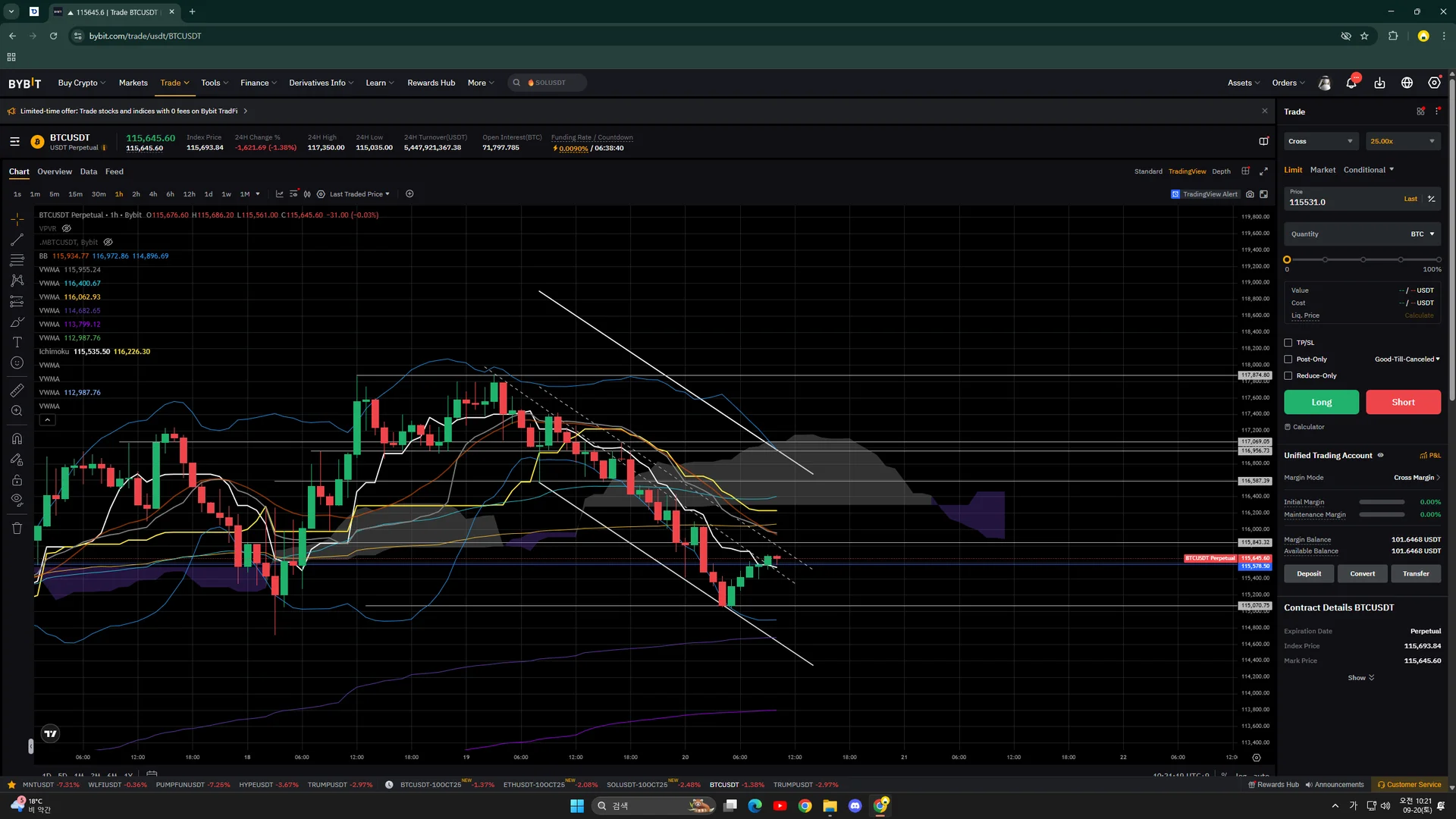1456x819 pixels.
Task: Switch to the Market order tab
Action: tap(1323, 170)
